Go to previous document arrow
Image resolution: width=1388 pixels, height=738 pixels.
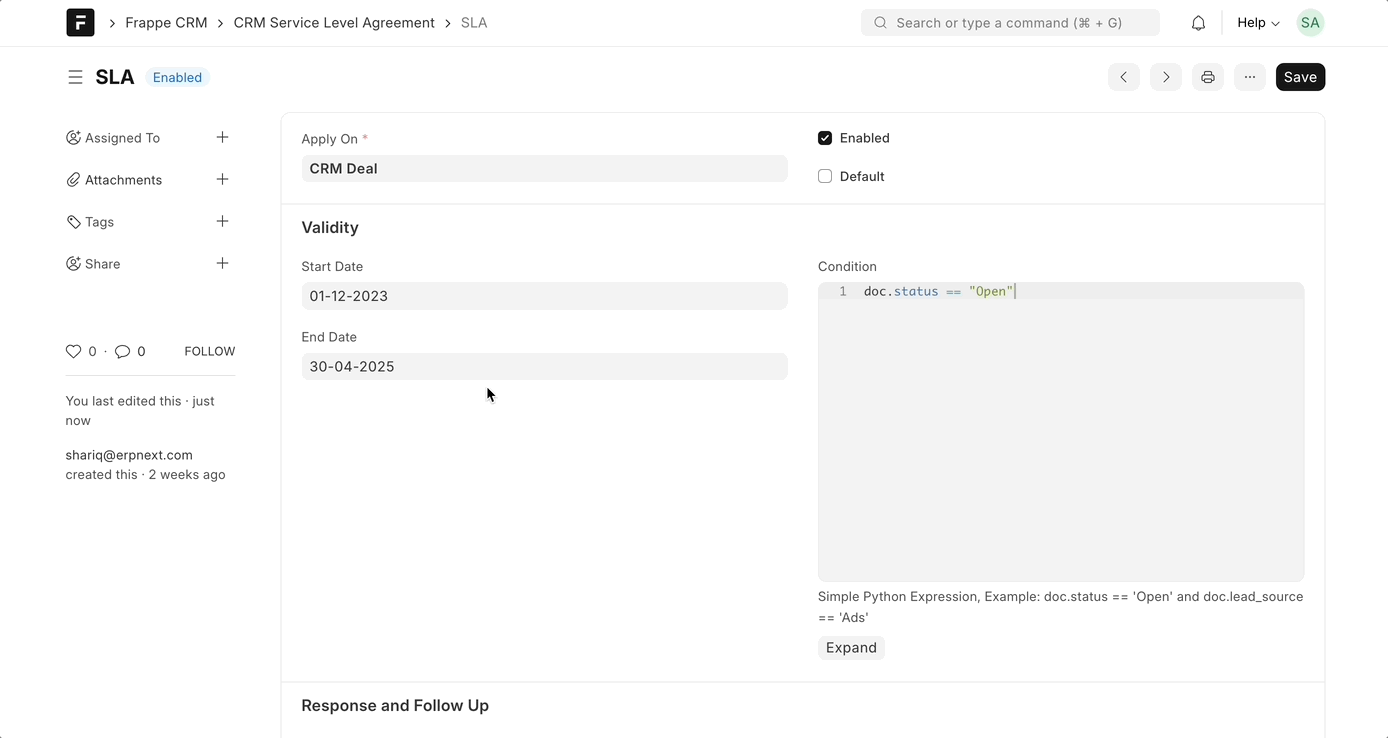click(1124, 77)
